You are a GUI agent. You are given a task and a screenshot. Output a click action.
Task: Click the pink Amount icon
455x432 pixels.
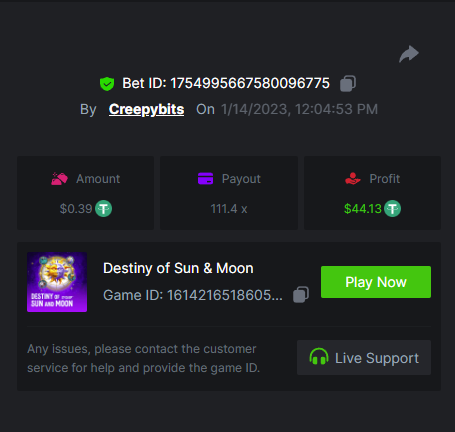pyautogui.click(x=59, y=179)
